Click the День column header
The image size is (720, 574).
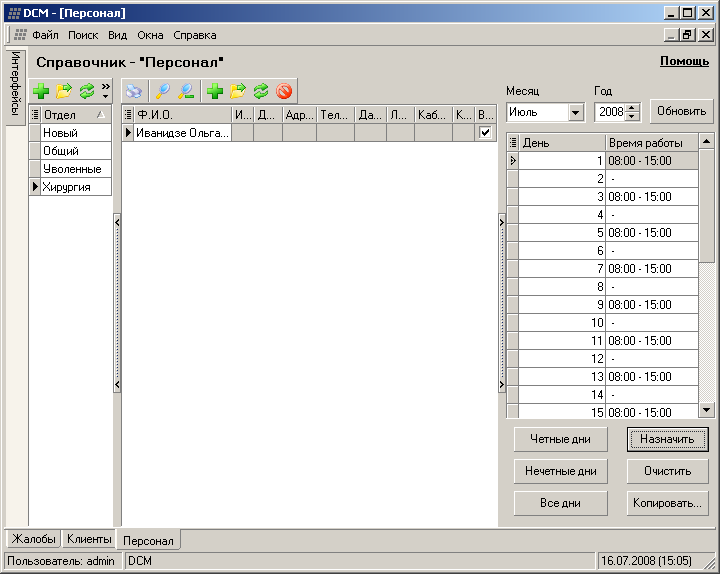coord(562,143)
